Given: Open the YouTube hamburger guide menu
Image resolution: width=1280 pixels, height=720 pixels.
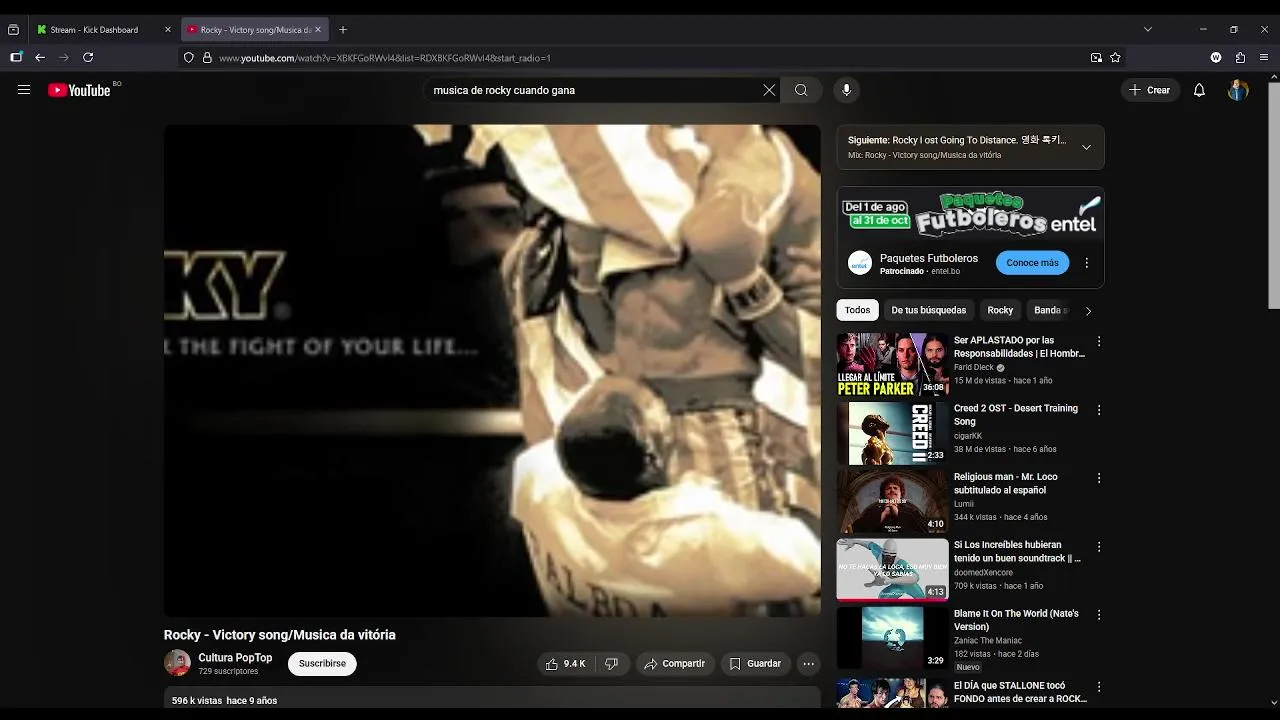Looking at the screenshot, I should (24, 90).
